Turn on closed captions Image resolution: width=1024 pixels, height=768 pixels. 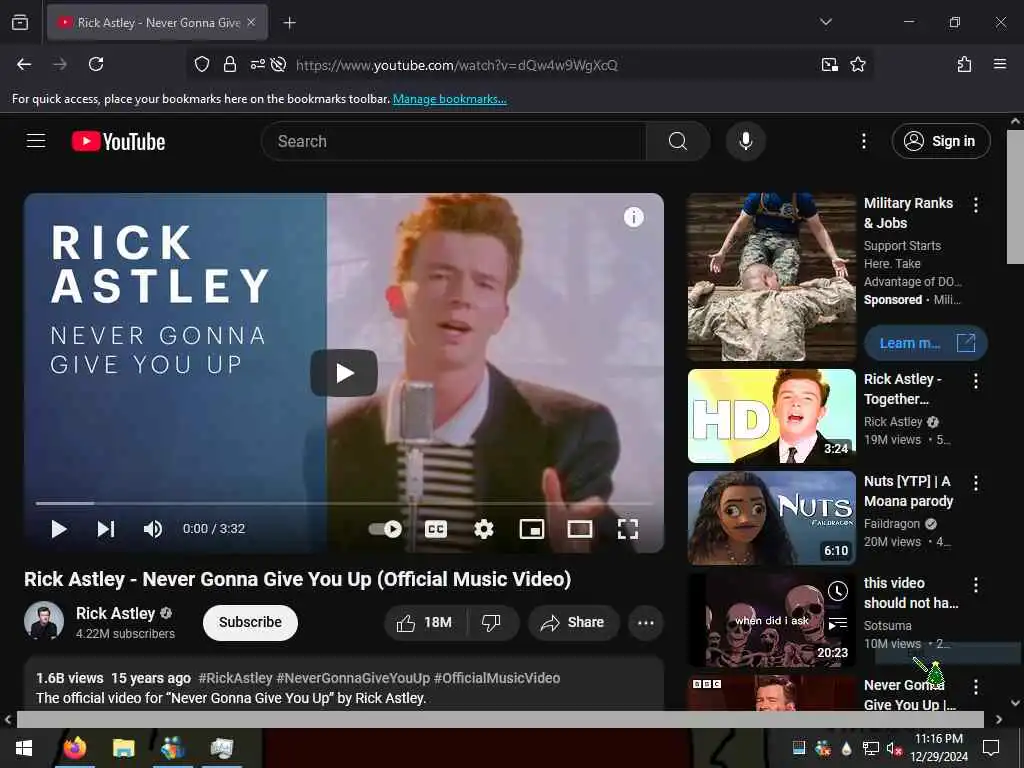pos(436,529)
